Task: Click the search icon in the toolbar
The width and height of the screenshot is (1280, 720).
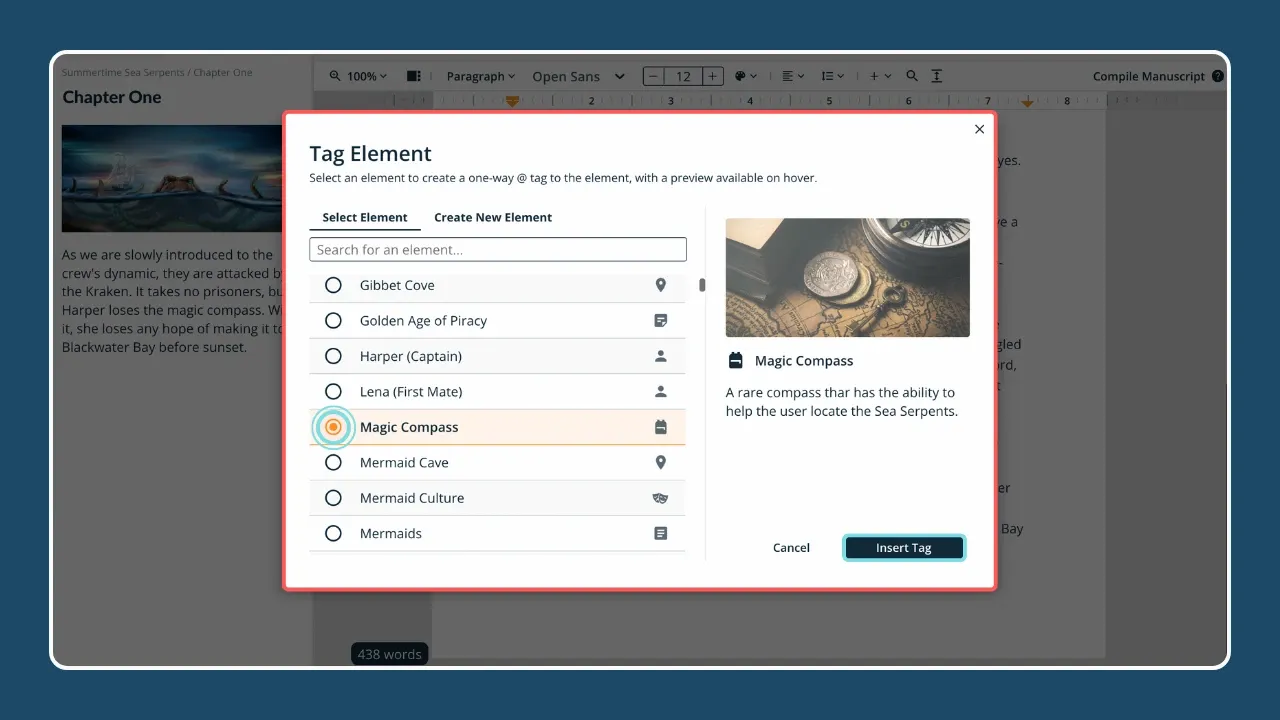Action: (911, 76)
